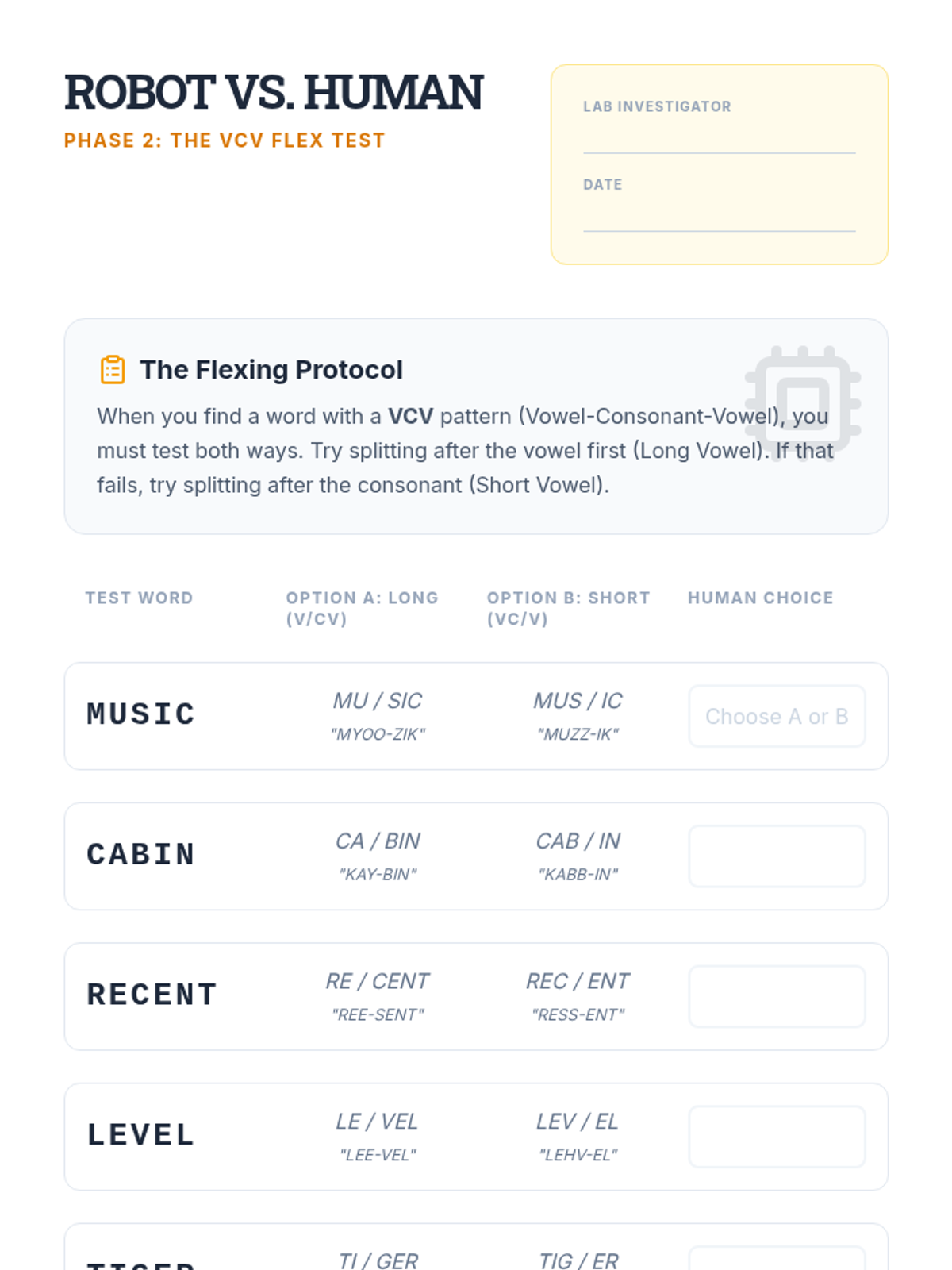Choose the REC / ENT short option

point(578,982)
